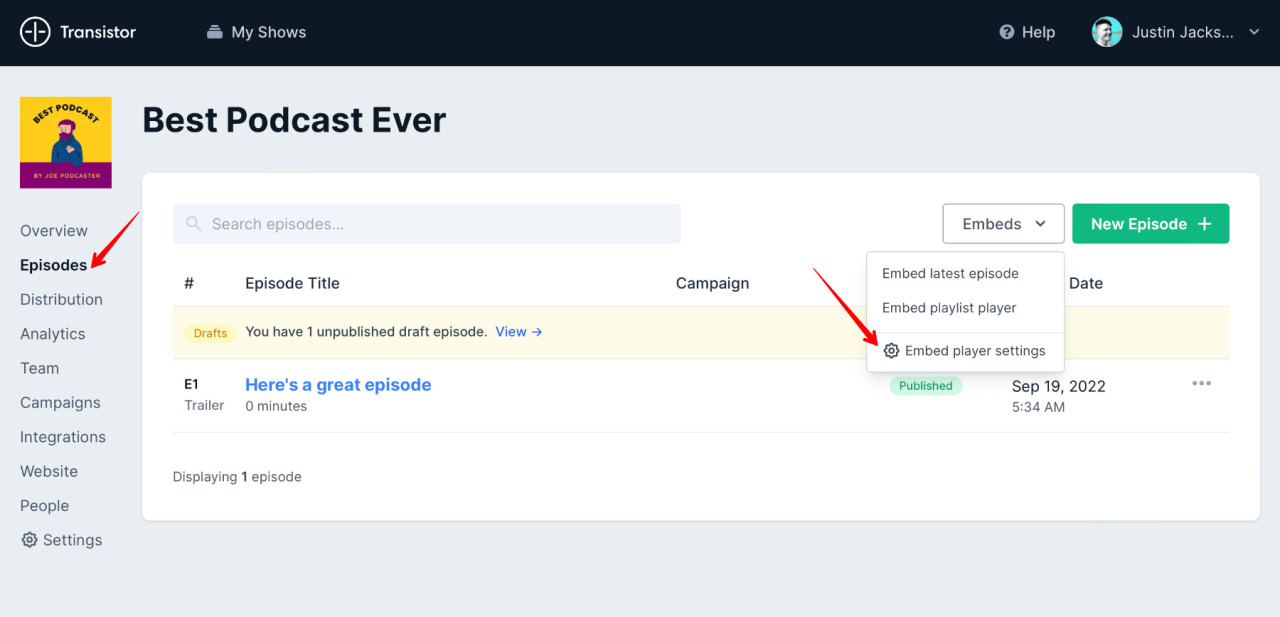Click Justin Jackson's avatar picture
1280x617 pixels.
1106,31
